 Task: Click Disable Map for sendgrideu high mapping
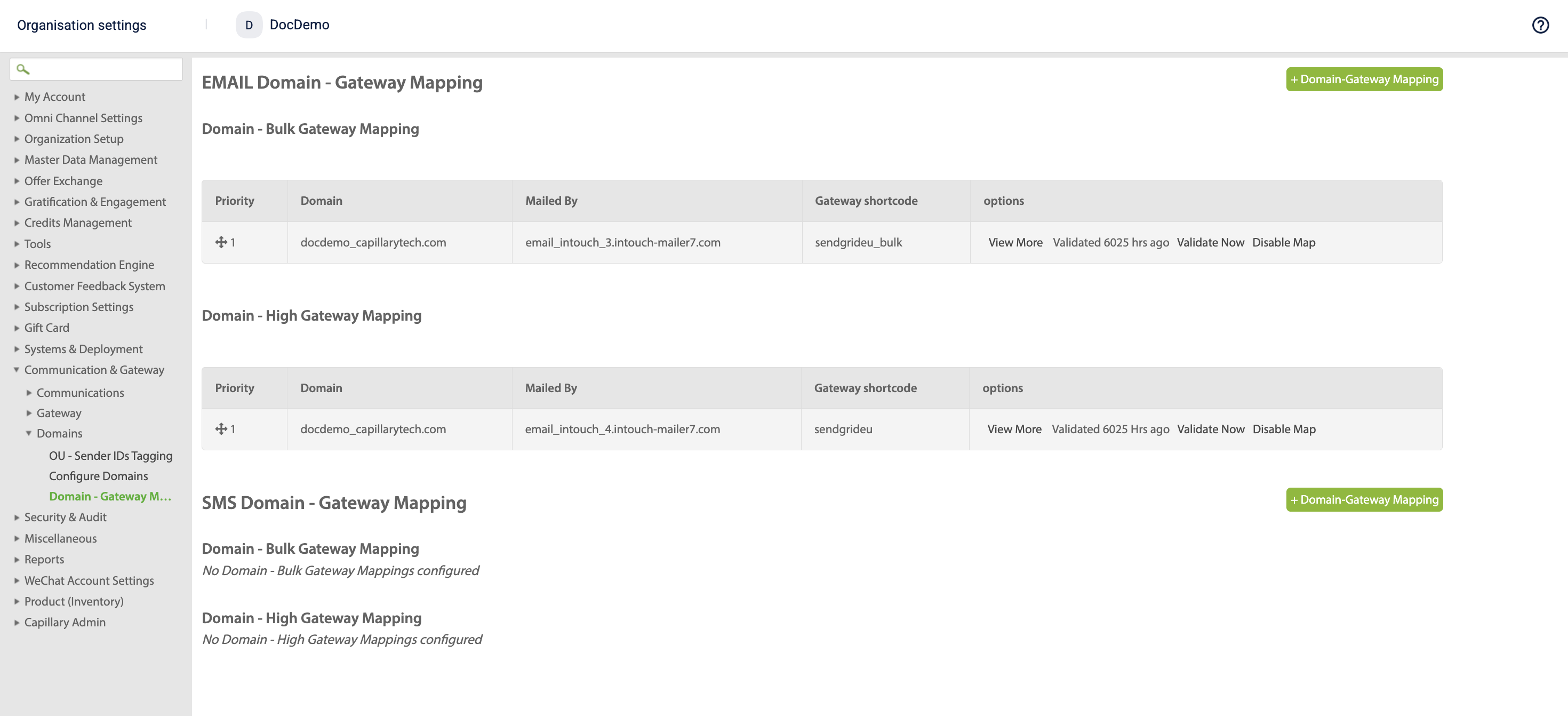pos(1284,429)
